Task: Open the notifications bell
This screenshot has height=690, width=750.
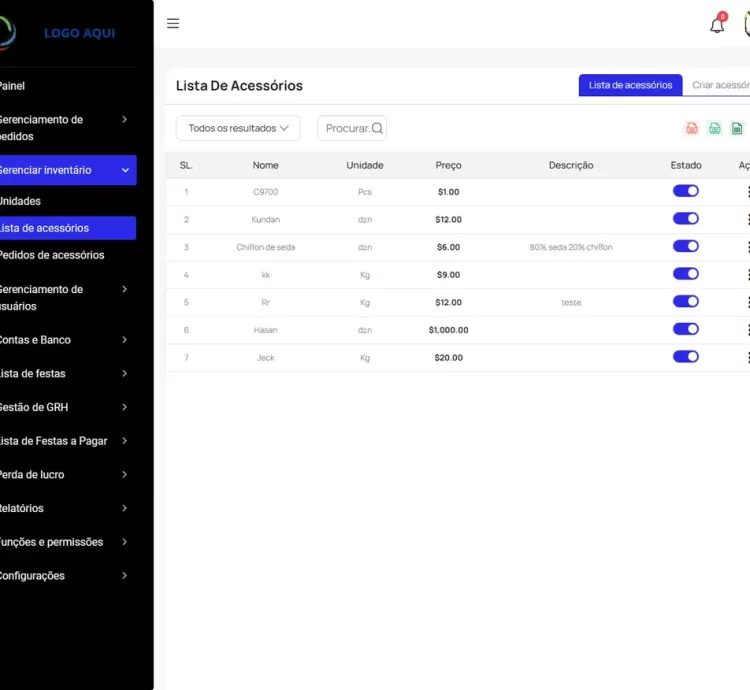Action: pos(717,25)
